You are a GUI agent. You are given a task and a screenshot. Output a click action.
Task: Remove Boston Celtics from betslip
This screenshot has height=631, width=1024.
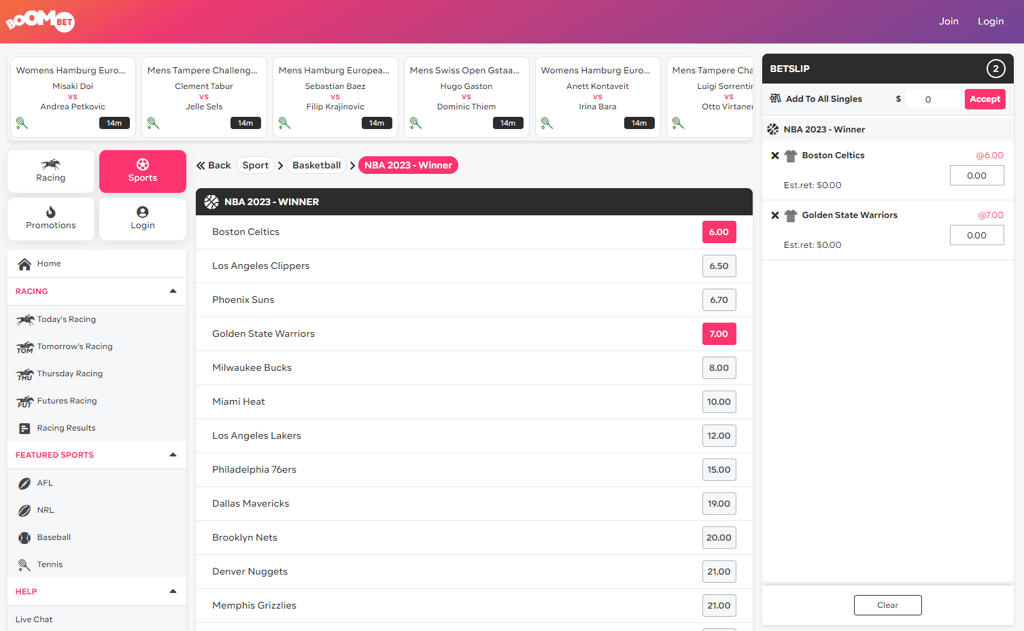775,155
